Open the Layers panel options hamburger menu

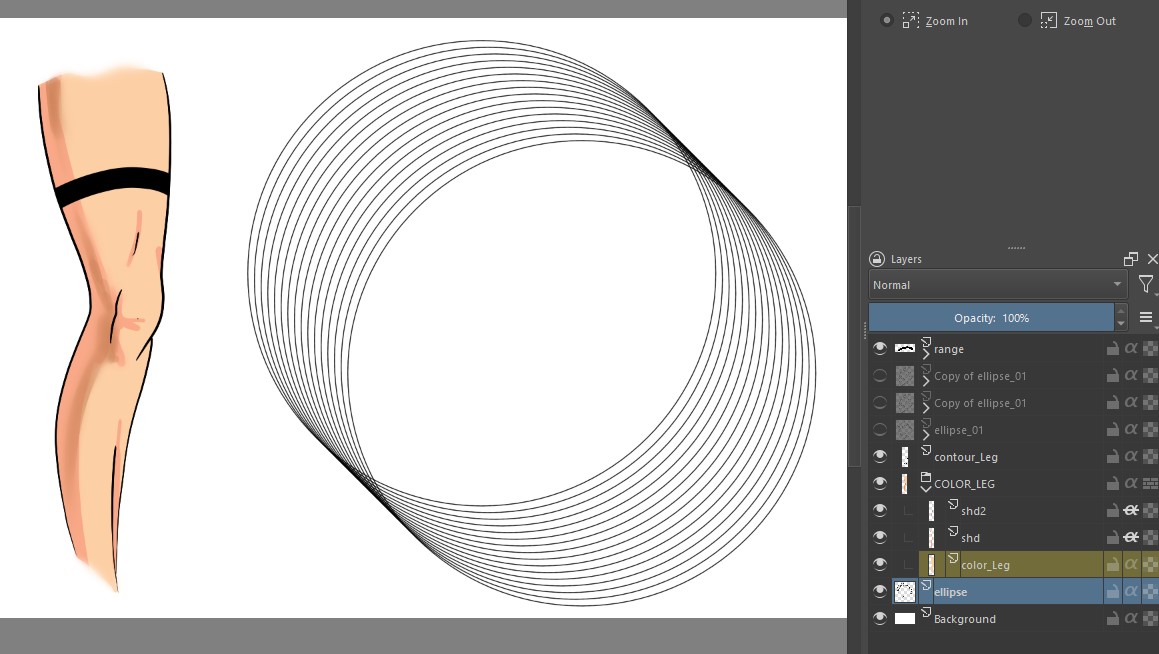tap(1146, 317)
